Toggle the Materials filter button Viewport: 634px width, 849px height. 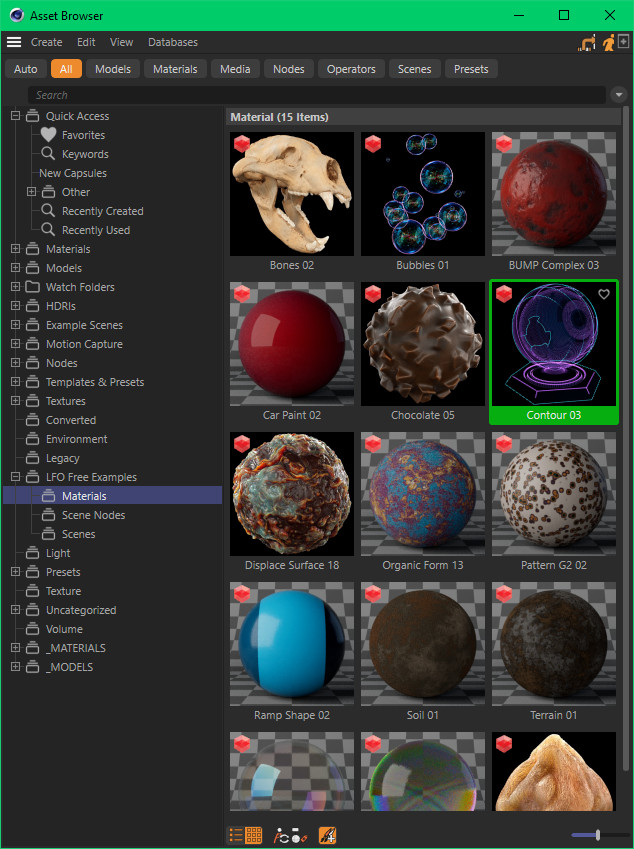pos(175,69)
